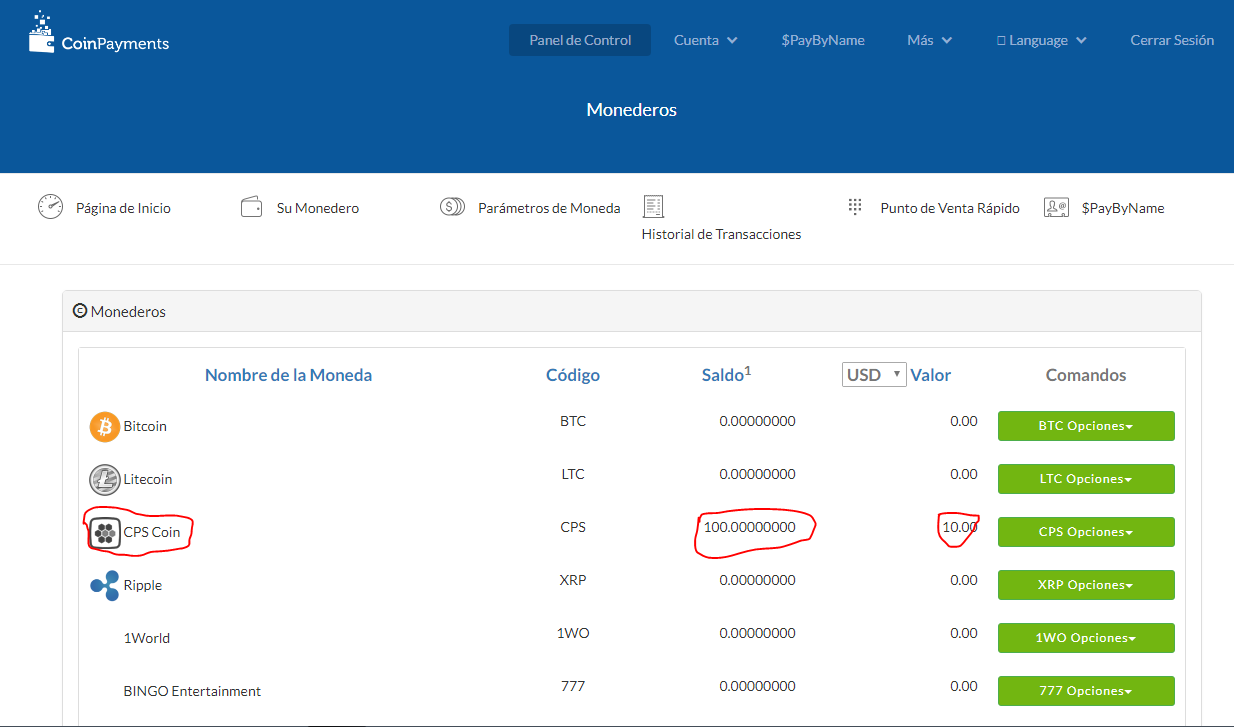Viewport: 1234px width, 727px height.
Task: Click the BINGO Entertainment coin name
Action: (x=192, y=691)
